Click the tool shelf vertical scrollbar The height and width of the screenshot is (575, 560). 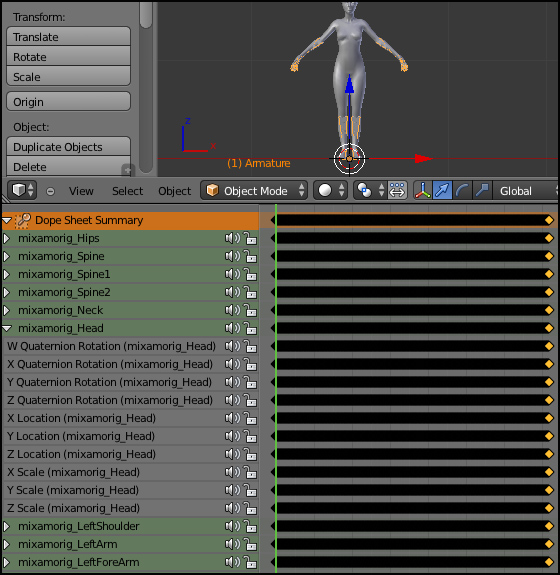point(146,88)
